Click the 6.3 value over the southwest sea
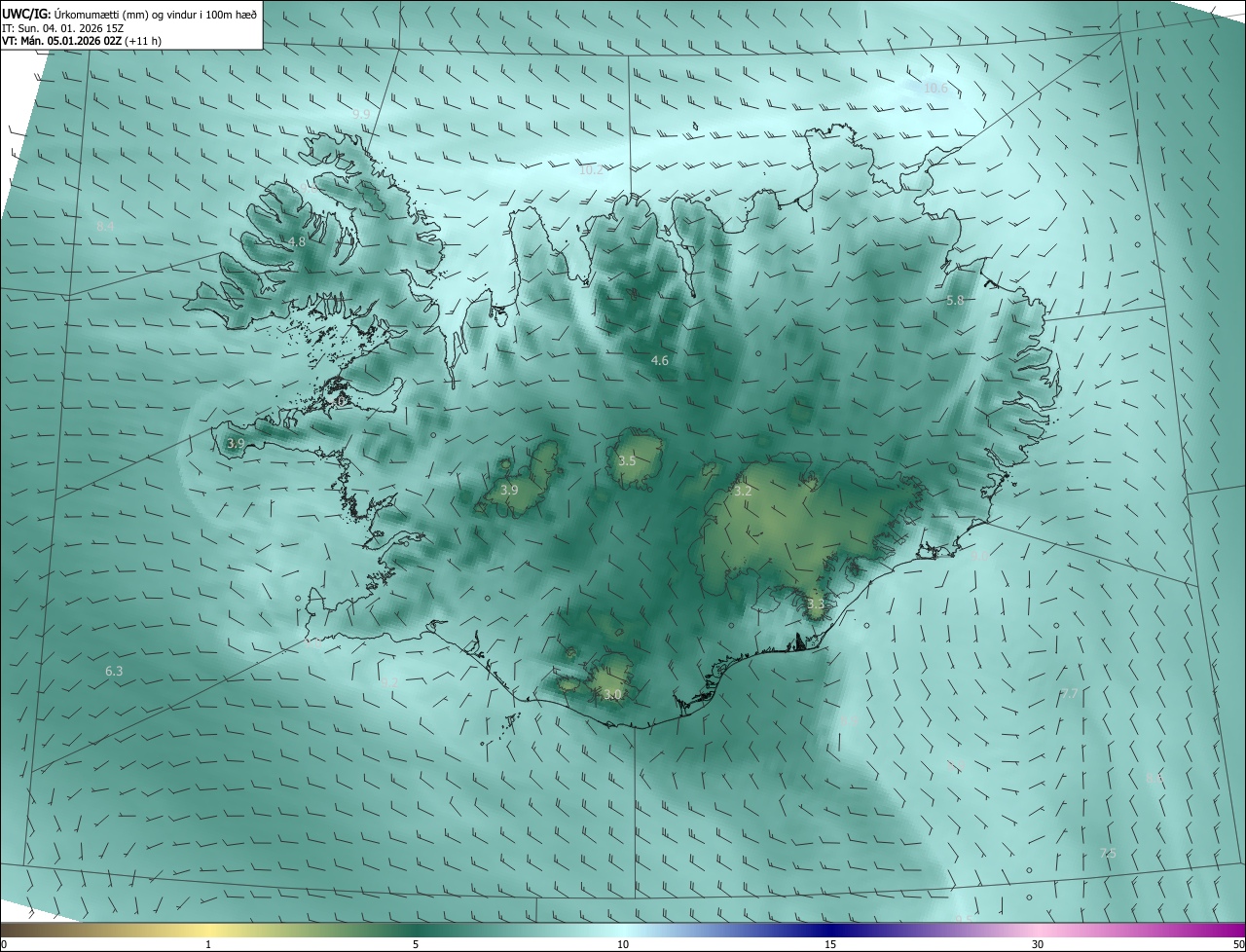Screen dimensions: 1246x952 [x=114, y=671]
